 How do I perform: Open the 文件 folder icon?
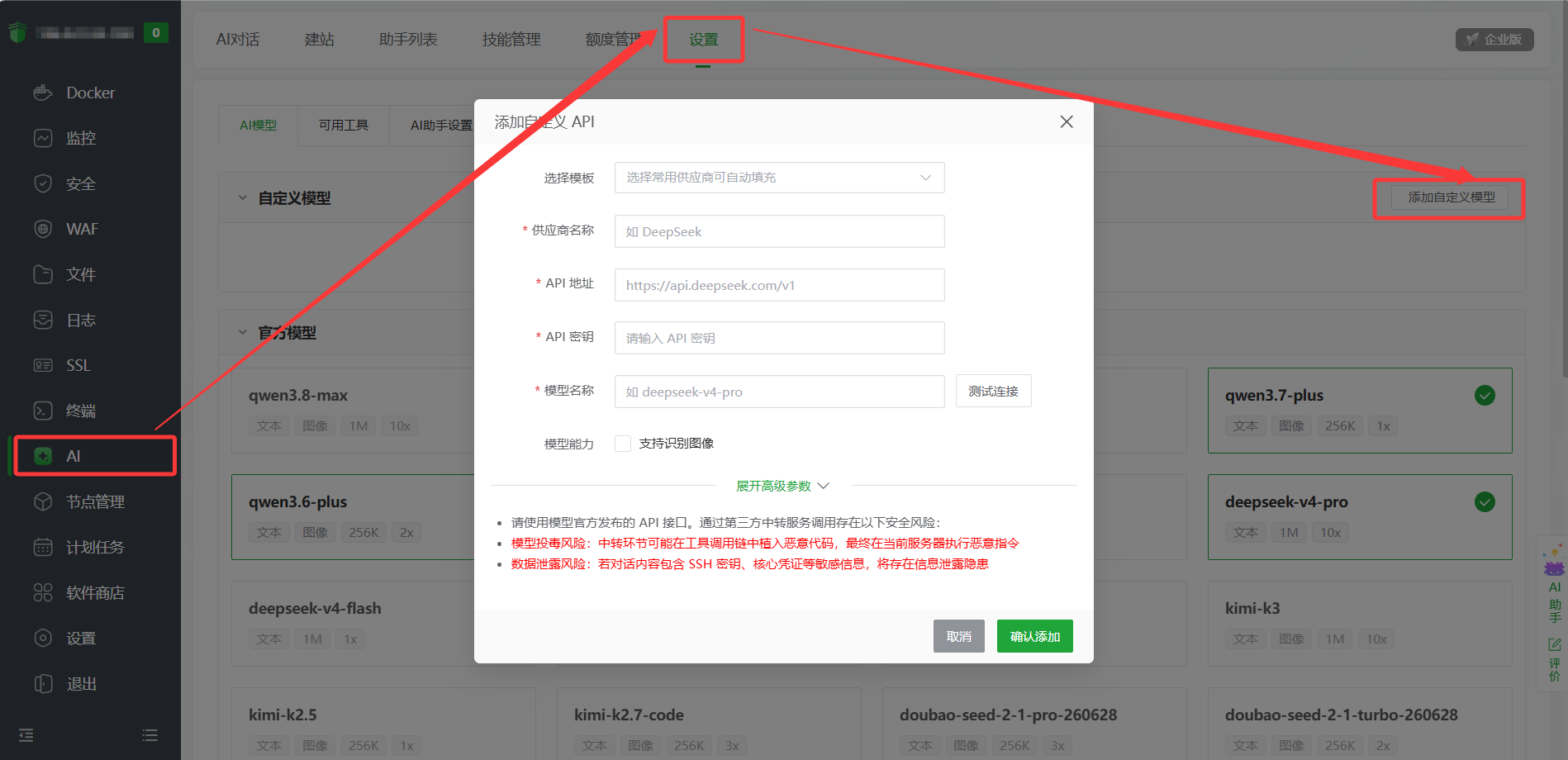coord(43,274)
